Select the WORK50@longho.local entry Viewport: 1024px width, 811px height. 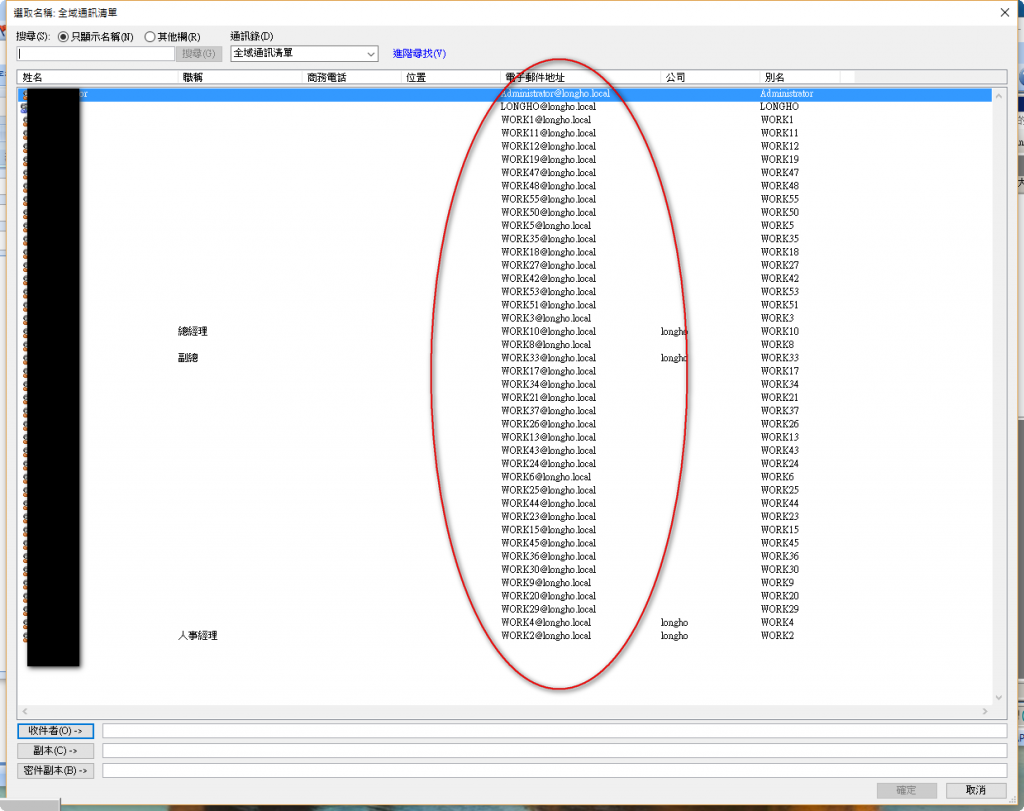[549, 212]
